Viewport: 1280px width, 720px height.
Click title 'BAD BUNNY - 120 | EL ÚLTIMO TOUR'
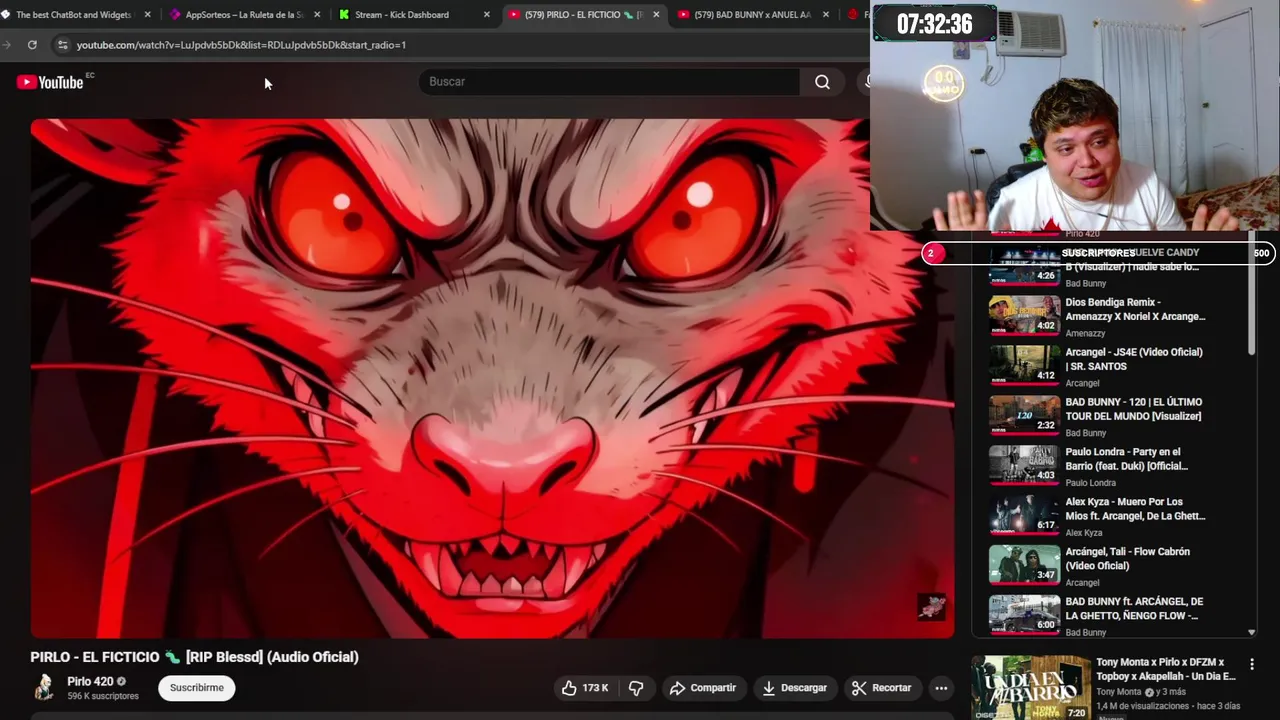coord(1134,409)
